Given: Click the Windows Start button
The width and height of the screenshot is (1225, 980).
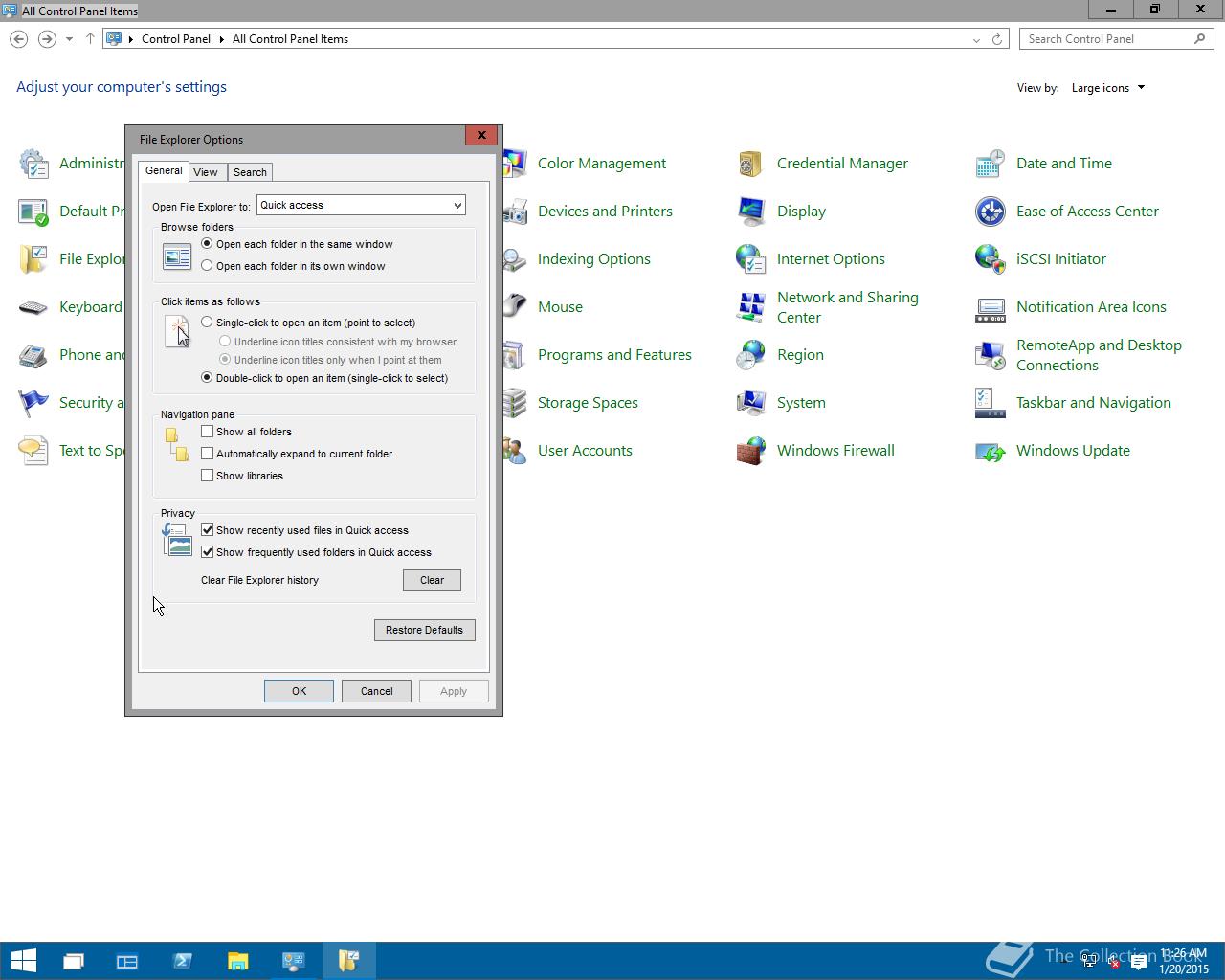Looking at the screenshot, I should pos(23,961).
